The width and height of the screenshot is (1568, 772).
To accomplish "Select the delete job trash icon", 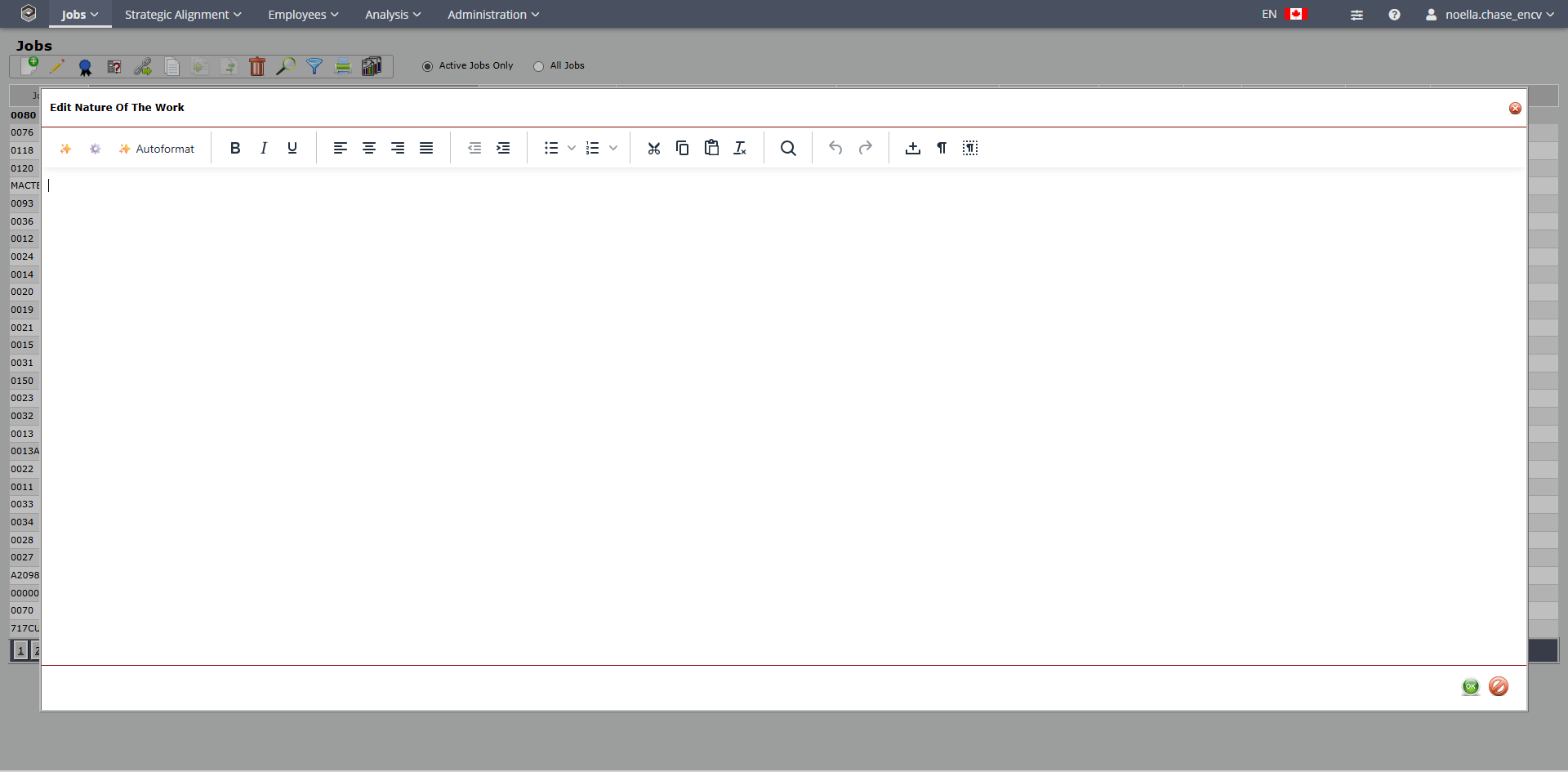I will (256, 66).
